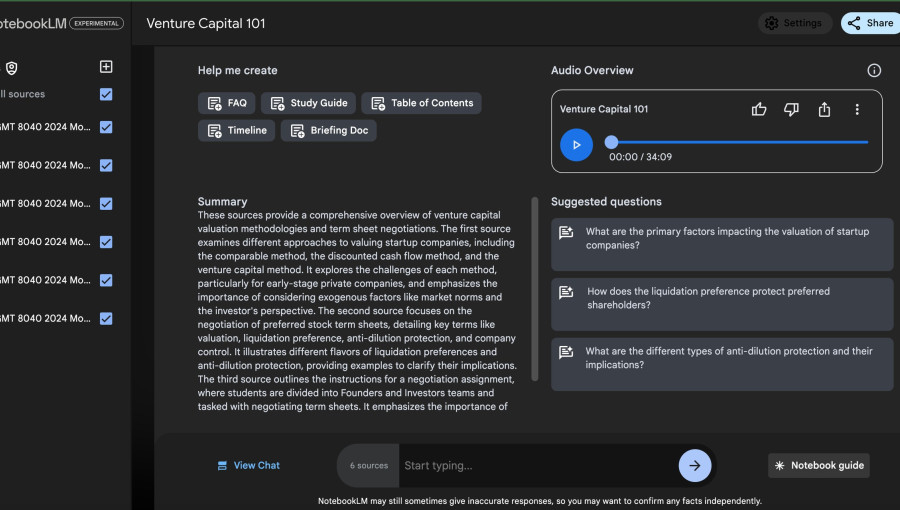Give thumbs up to audio overview
The width and height of the screenshot is (900, 510).
pos(759,109)
